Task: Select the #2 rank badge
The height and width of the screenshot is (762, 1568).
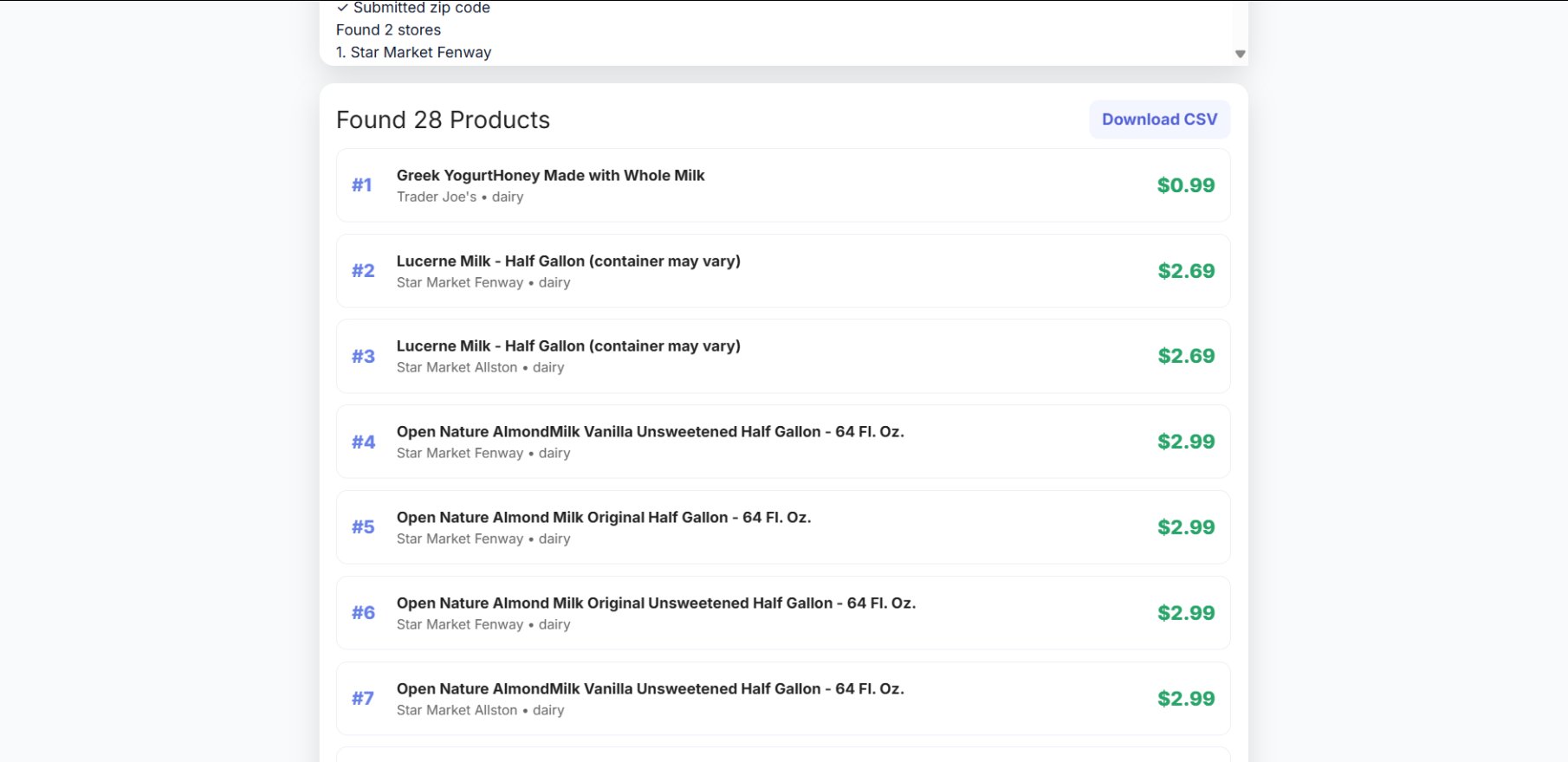Action: pyautogui.click(x=363, y=271)
